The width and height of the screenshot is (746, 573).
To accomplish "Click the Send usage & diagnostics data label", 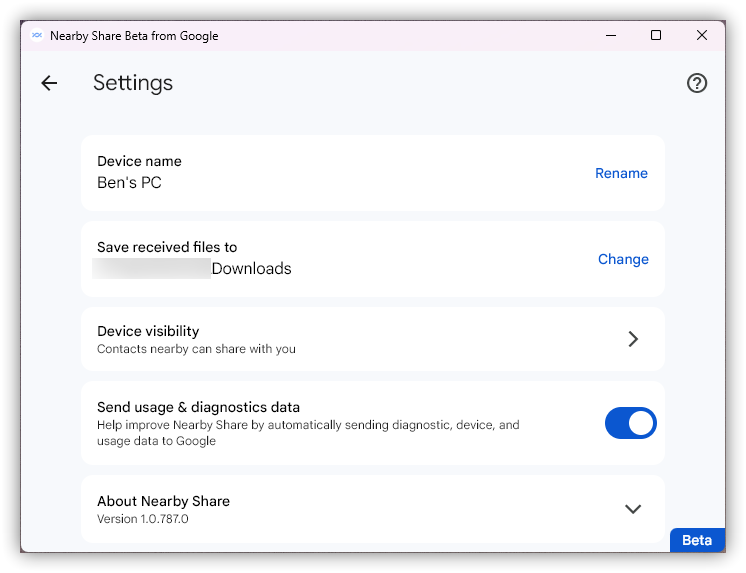I will point(198,407).
